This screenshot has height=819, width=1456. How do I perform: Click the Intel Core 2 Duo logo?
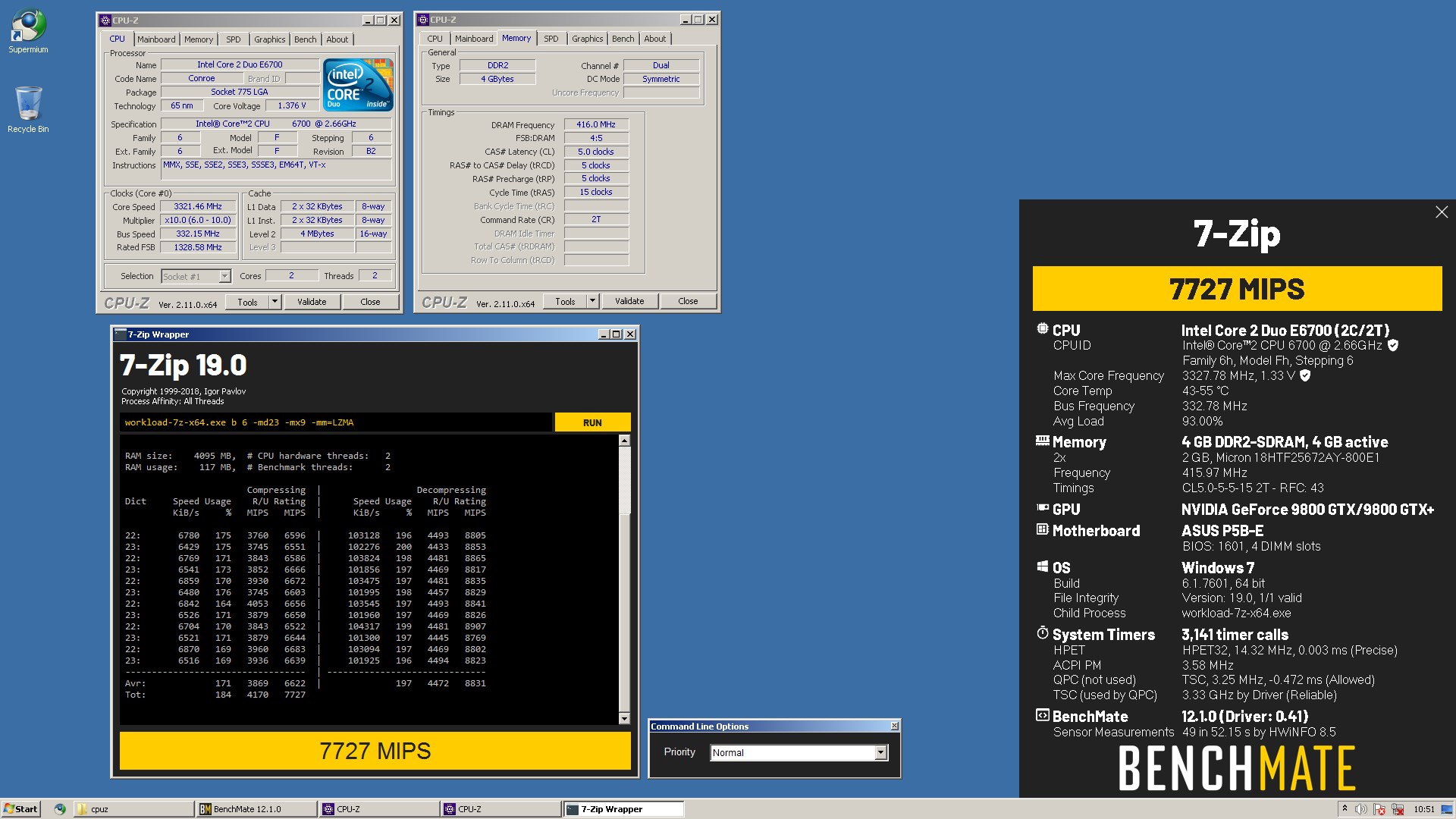click(x=358, y=85)
